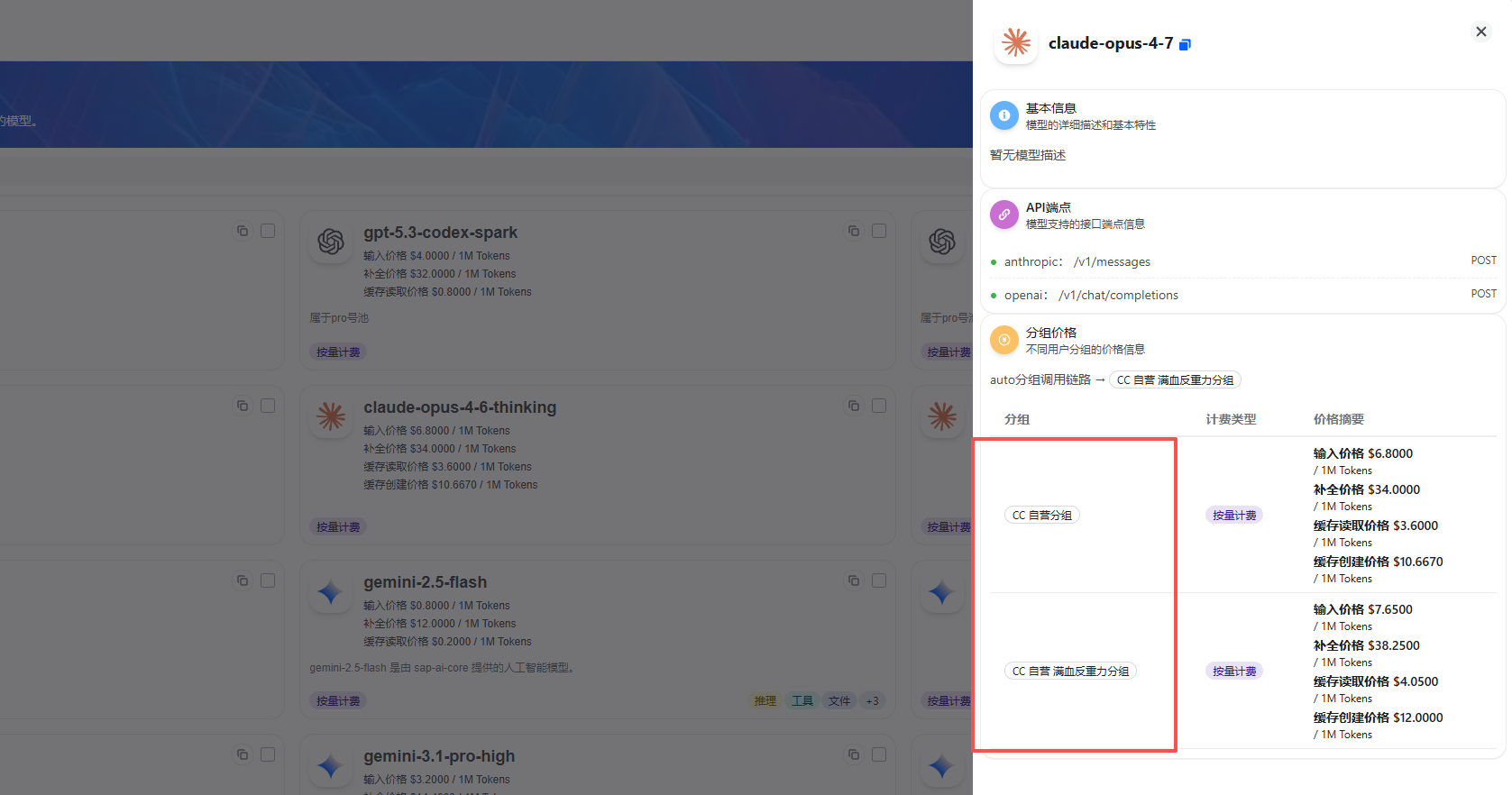Viewport: 1512px width, 795px height.
Task: Copy the gemini-3.1-pro-high model name
Action: tap(854, 754)
